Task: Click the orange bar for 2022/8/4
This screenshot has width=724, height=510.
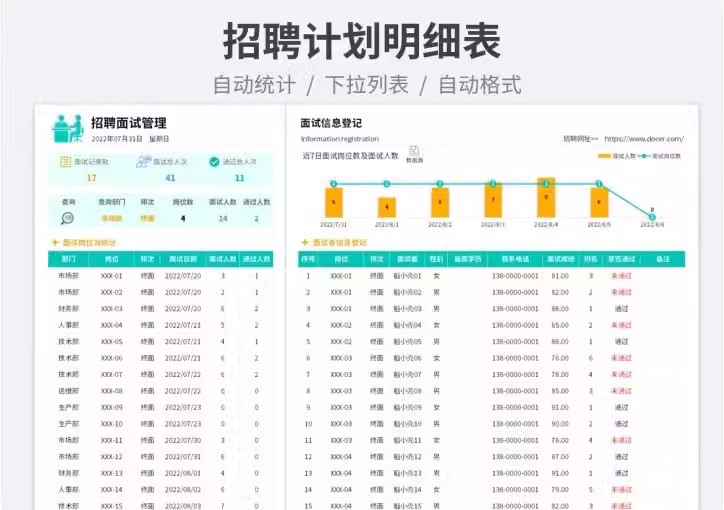Action: pos(546,198)
